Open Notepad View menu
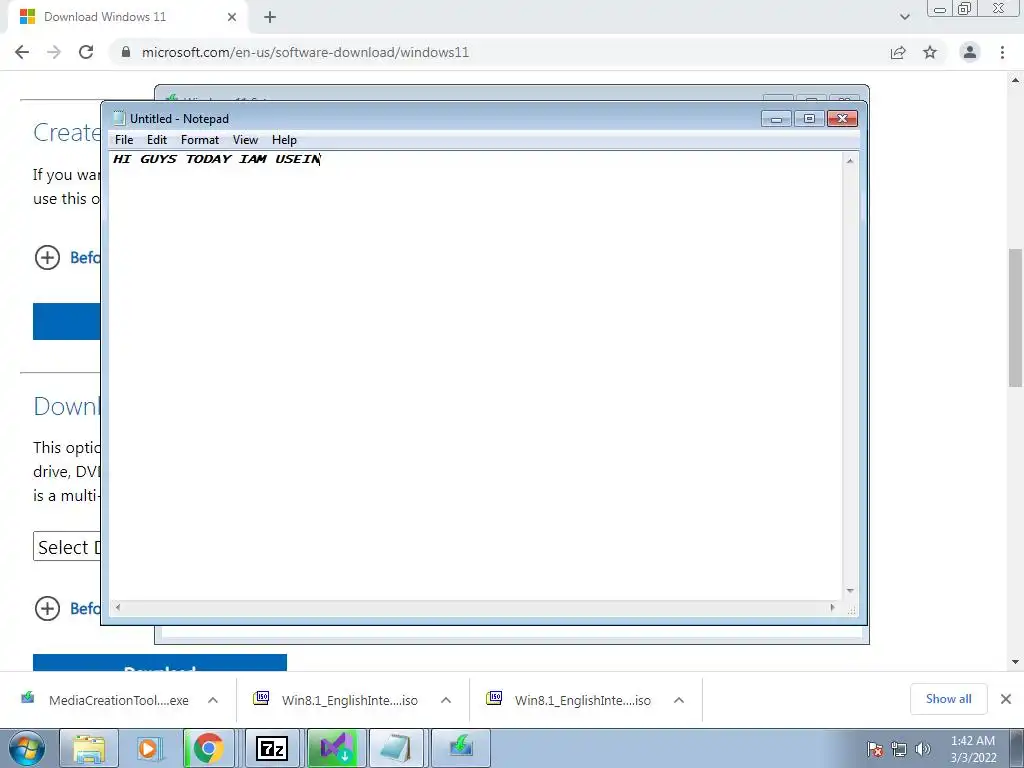The width and height of the screenshot is (1024, 768). (246, 140)
